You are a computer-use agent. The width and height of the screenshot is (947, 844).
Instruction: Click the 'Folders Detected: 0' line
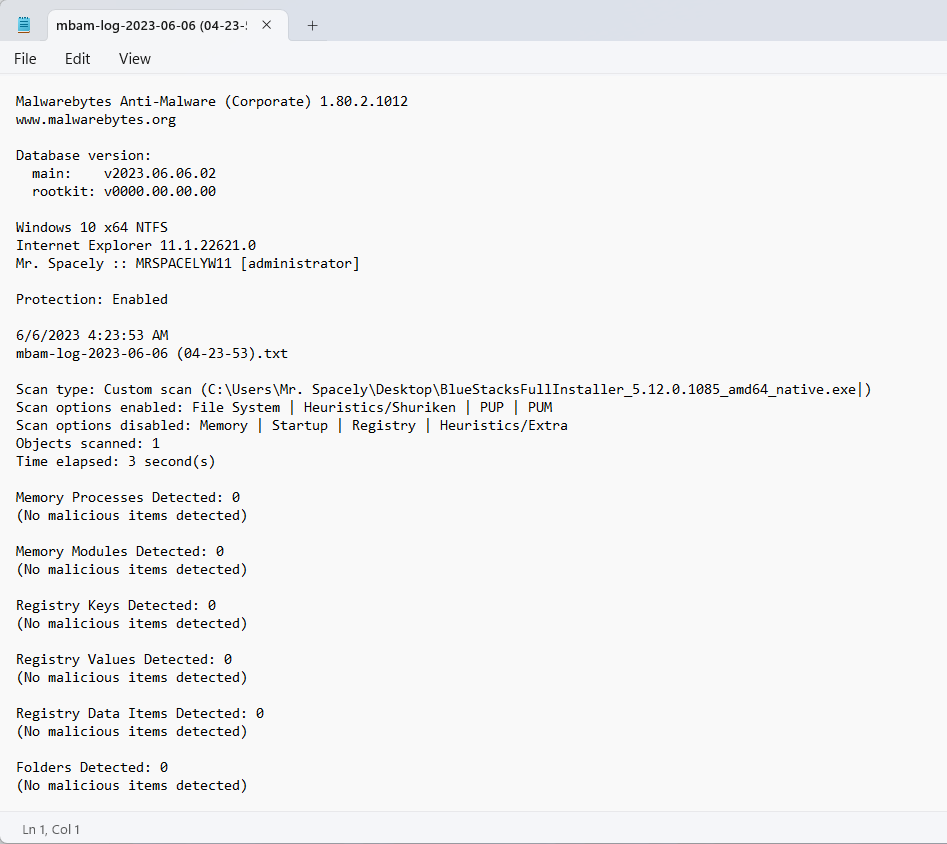pos(92,767)
